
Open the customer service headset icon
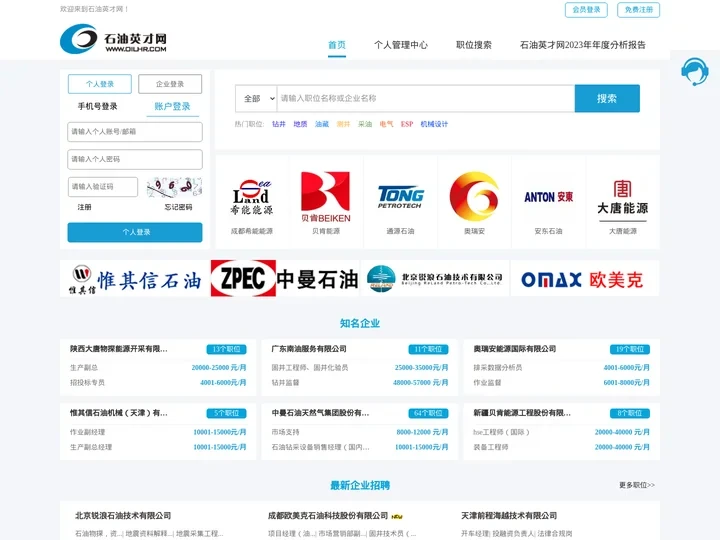tap(695, 71)
